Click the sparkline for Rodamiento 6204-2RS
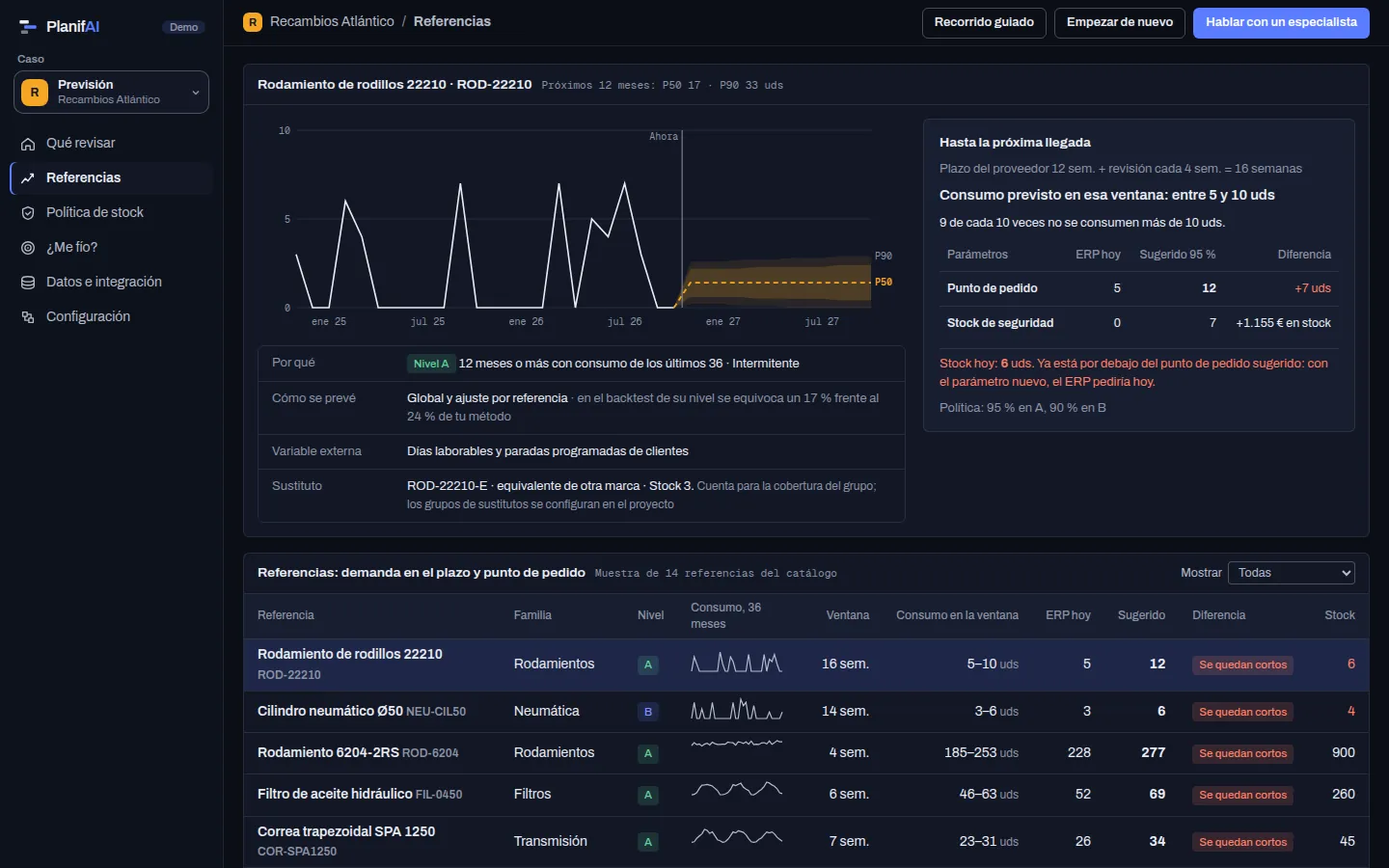The width and height of the screenshot is (1389, 868). [x=737, y=744]
